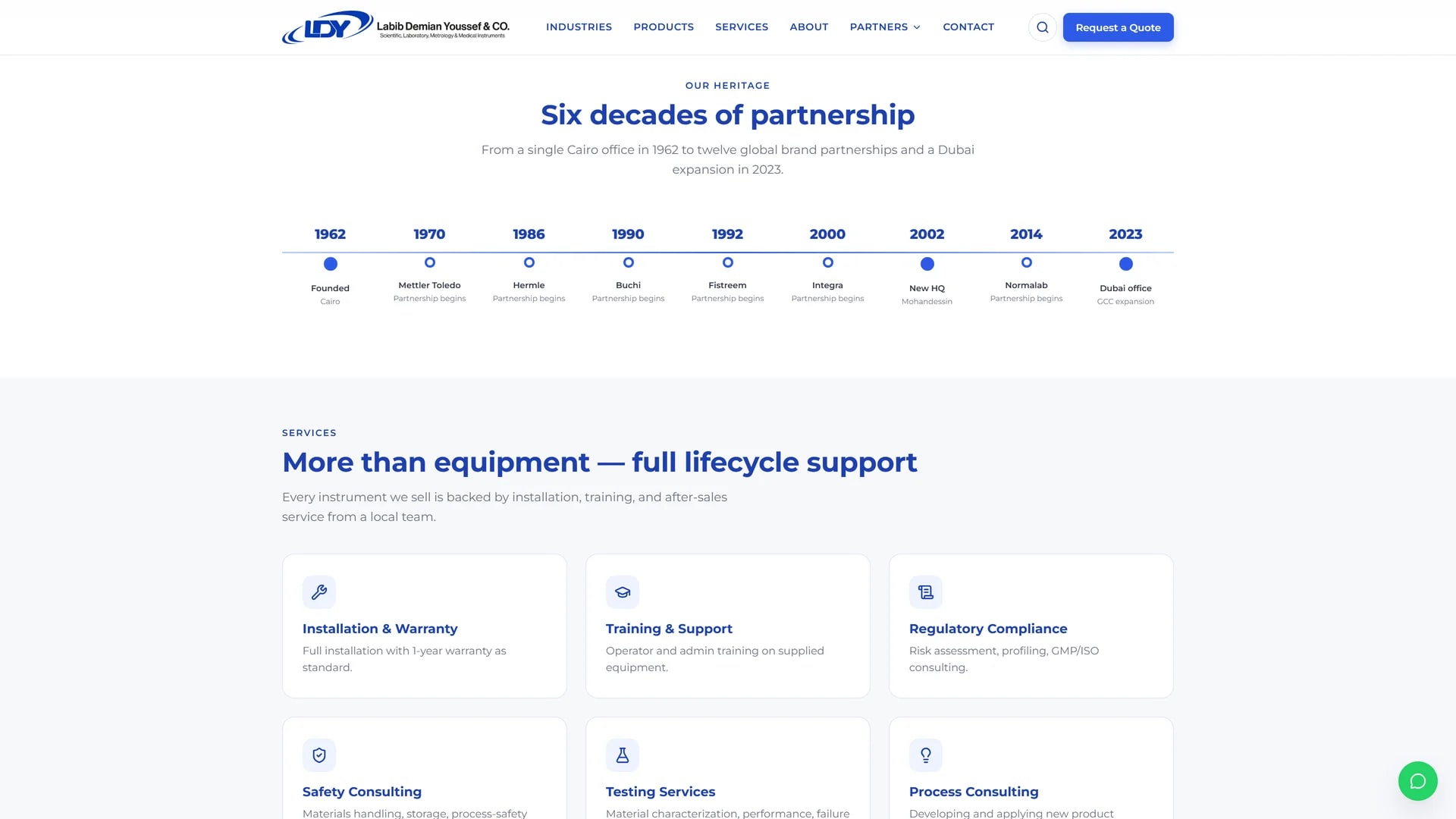Click the 'Six decades of partnership' heading
This screenshot has height=819, width=1456.
point(728,115)
